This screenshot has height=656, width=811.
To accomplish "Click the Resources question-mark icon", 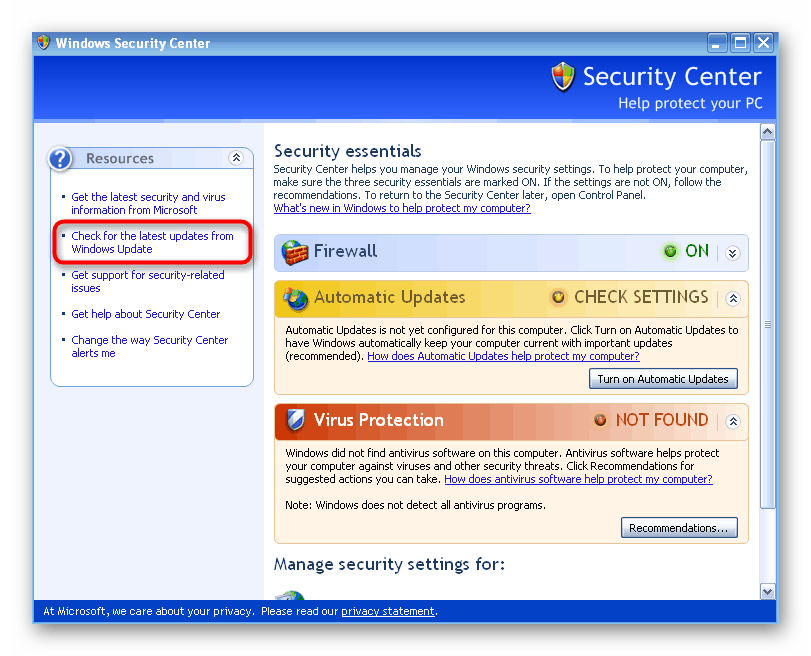I will coord(62,158).
